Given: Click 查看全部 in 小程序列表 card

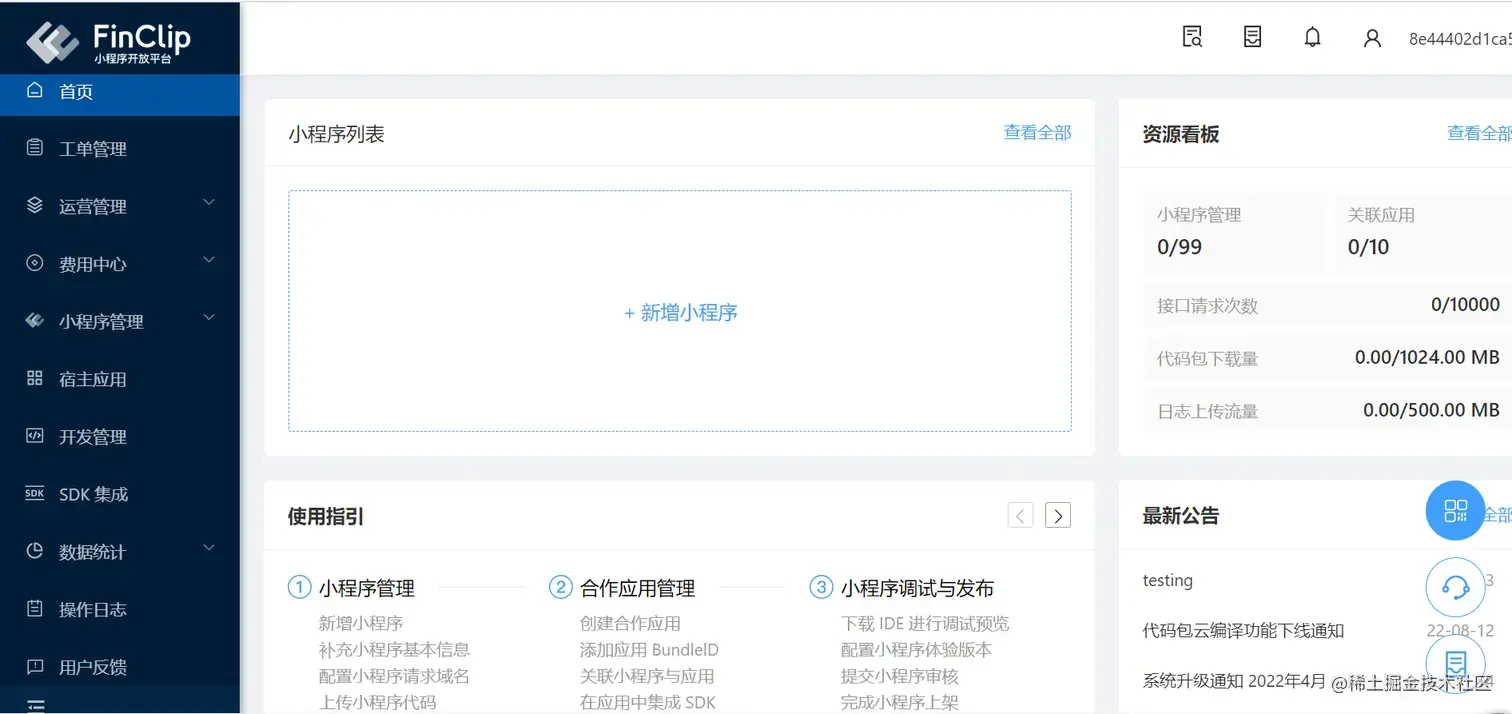Looking at the screenshot, I should coord(1037,132).
